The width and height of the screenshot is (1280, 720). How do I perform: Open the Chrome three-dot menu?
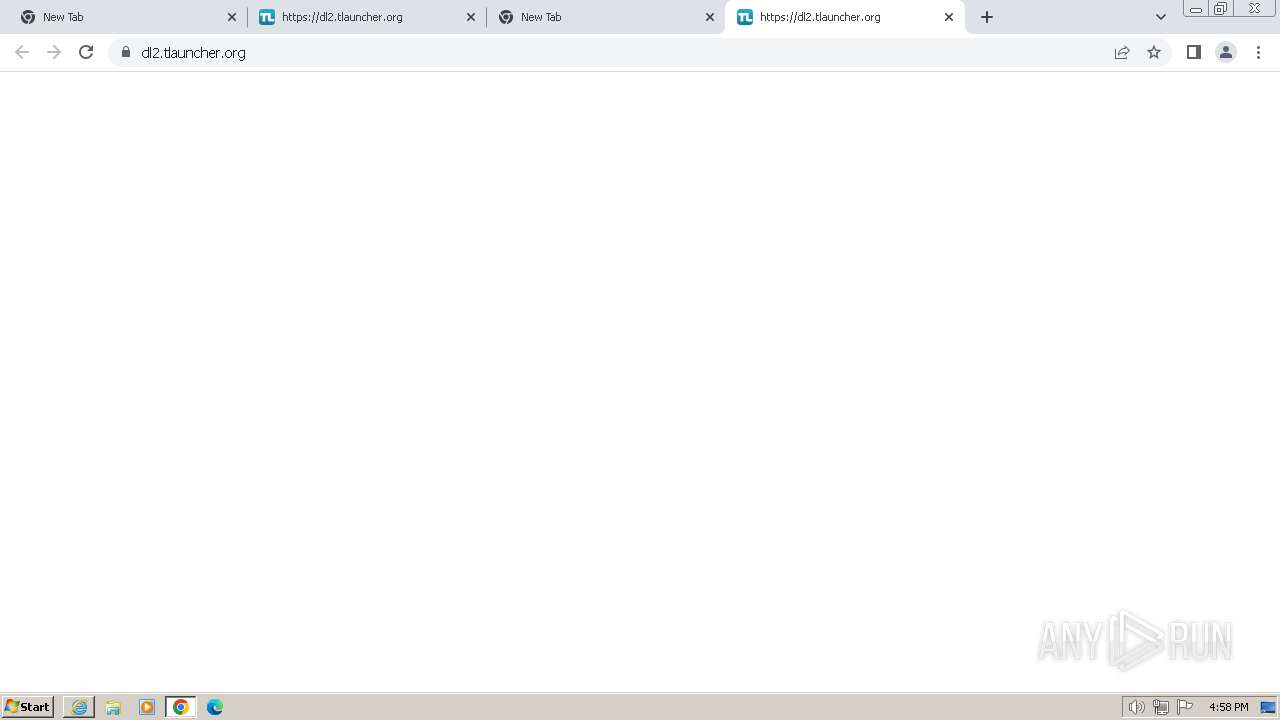[x=1258, y=52]
